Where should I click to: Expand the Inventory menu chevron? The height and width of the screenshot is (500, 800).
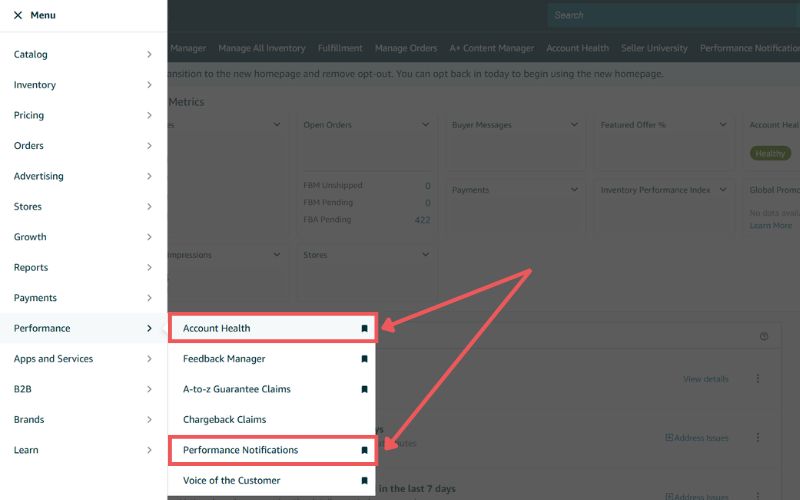pyautogui.click(x=149, y=85)
